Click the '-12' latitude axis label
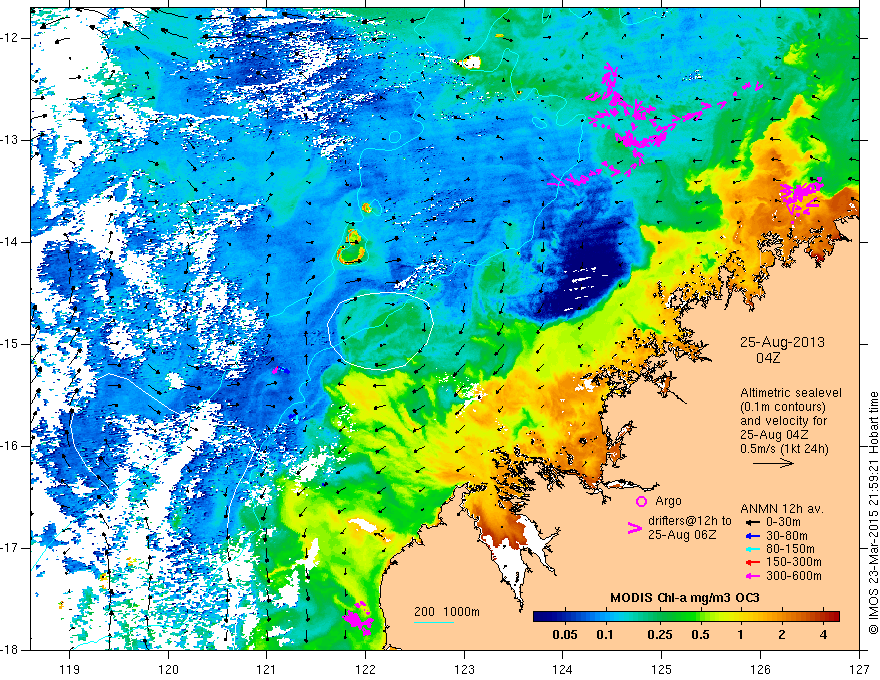 tap(12, 38)
